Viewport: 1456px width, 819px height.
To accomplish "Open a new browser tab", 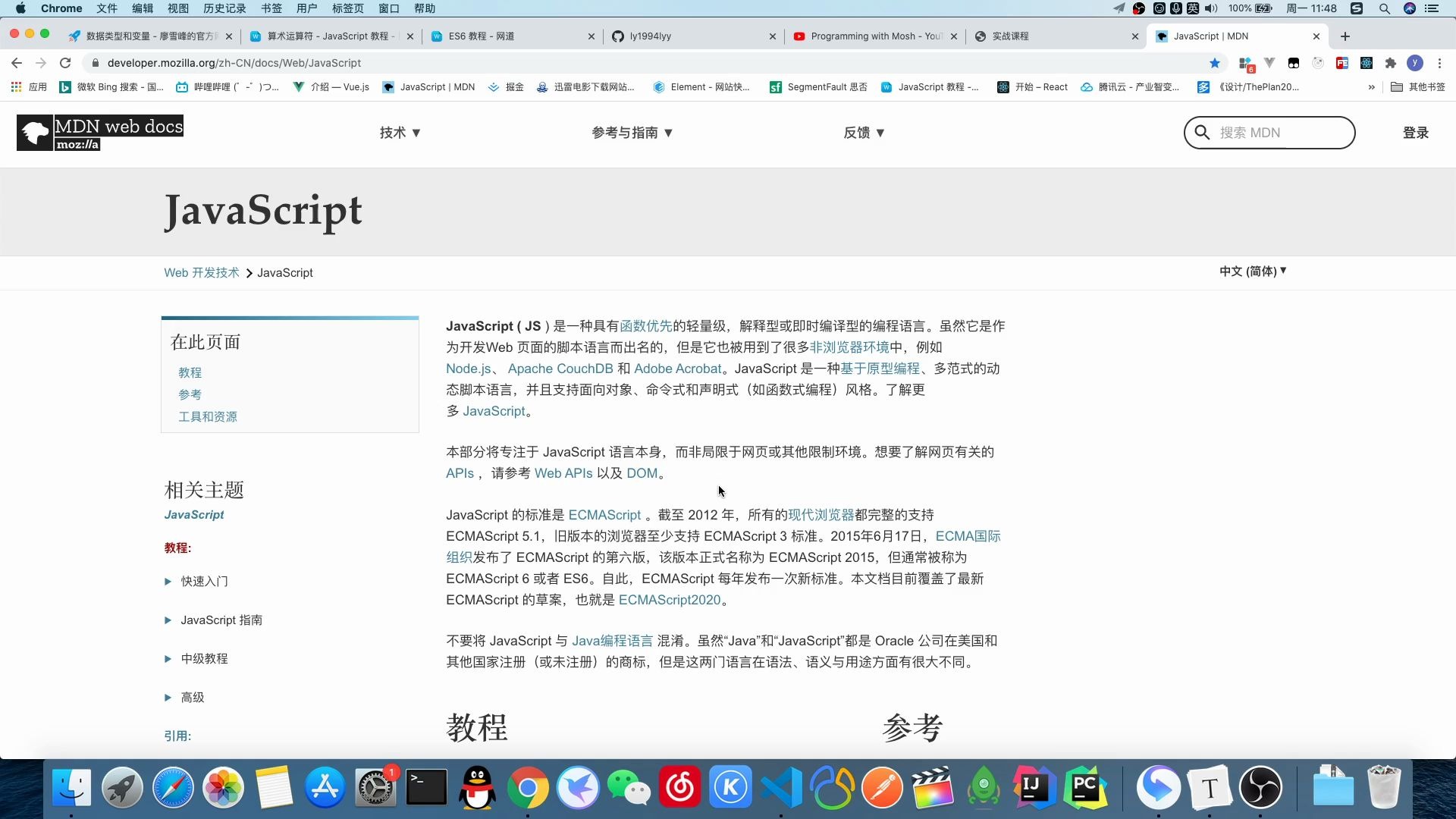I will click(x=1345, y=36).
